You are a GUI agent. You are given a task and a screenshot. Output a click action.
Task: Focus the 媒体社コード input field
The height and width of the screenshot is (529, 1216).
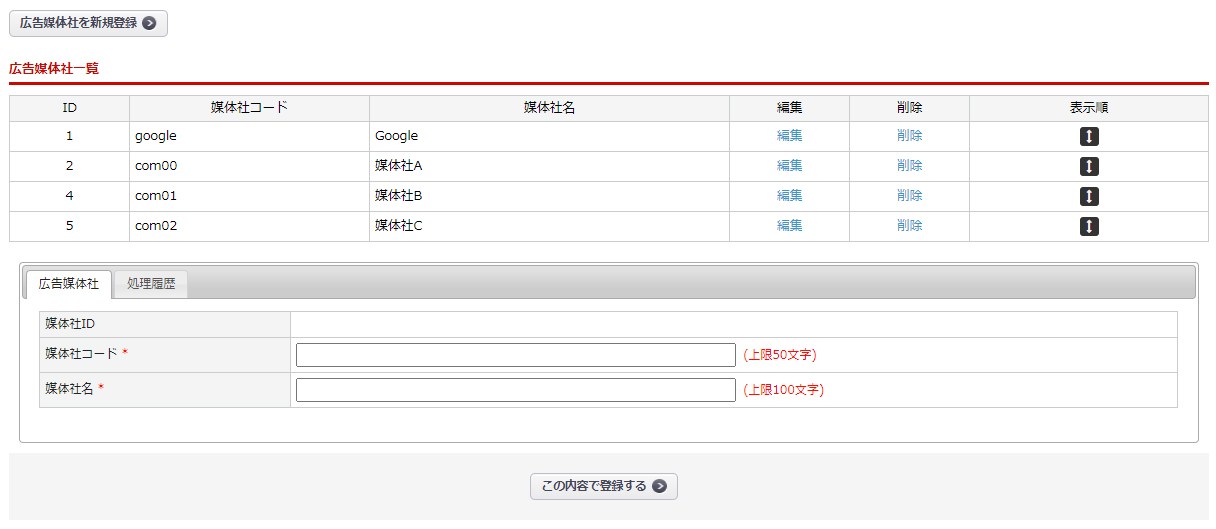point(515,355)
